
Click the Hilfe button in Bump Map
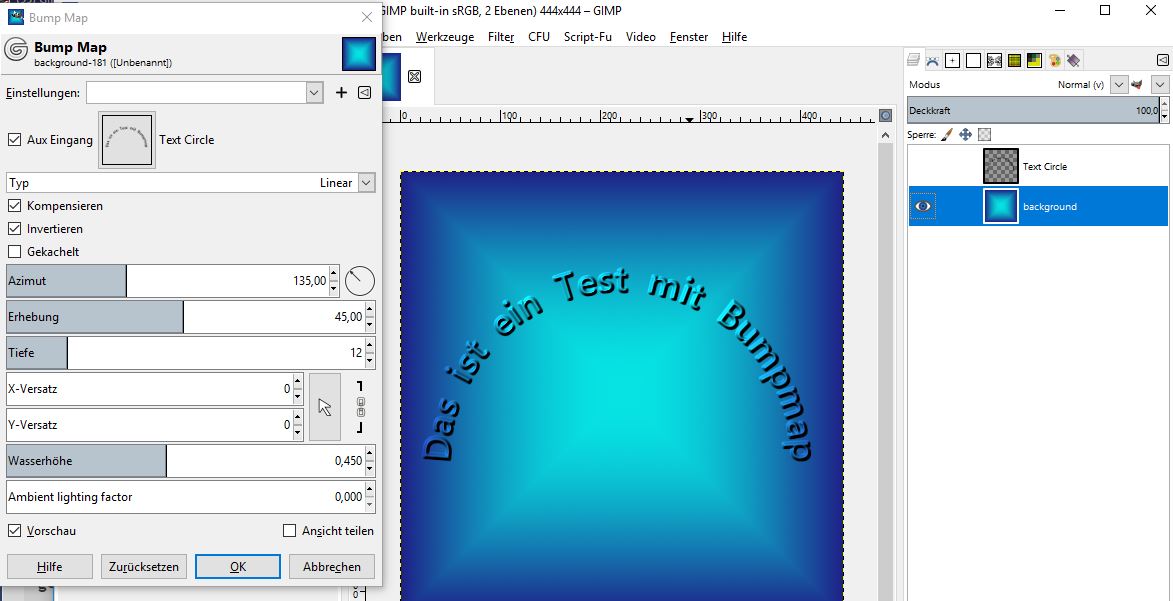pos(49,567)
